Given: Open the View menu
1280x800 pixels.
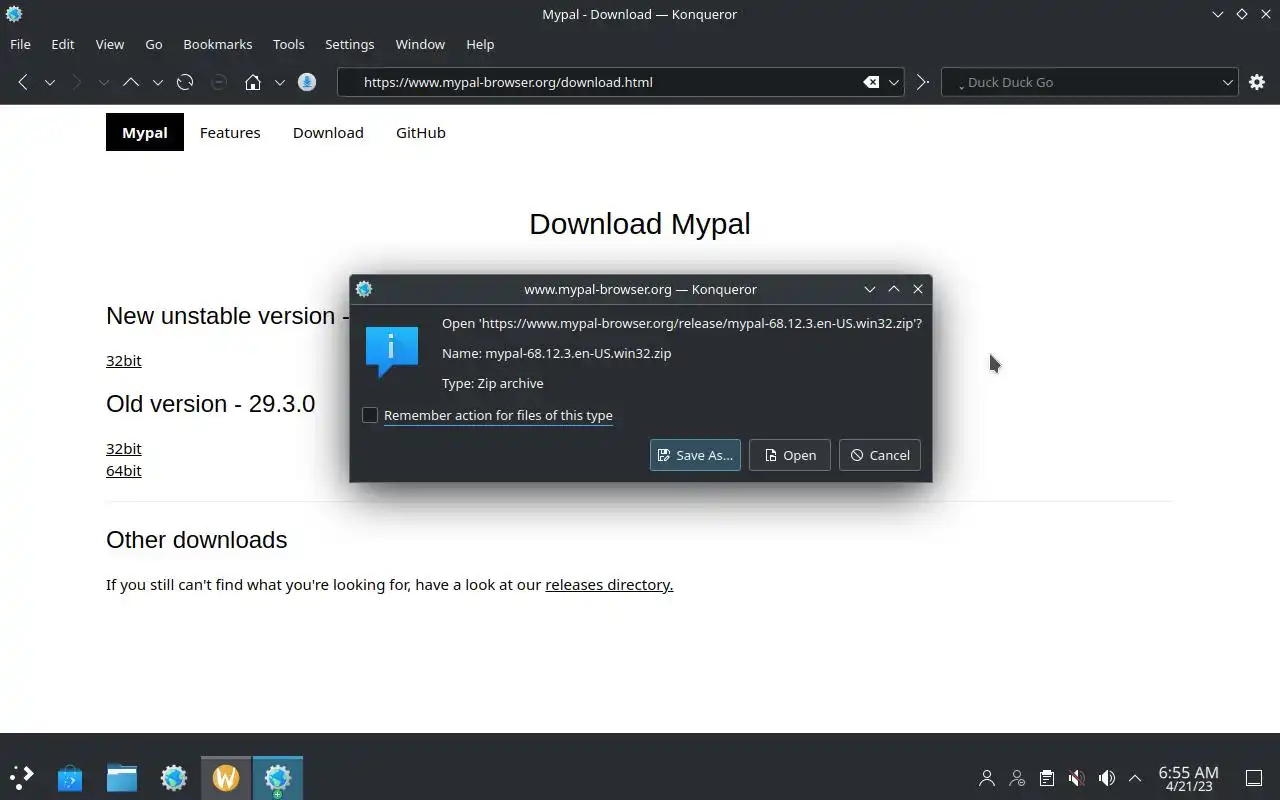Looking at the screenshot, I should (110, 44).
